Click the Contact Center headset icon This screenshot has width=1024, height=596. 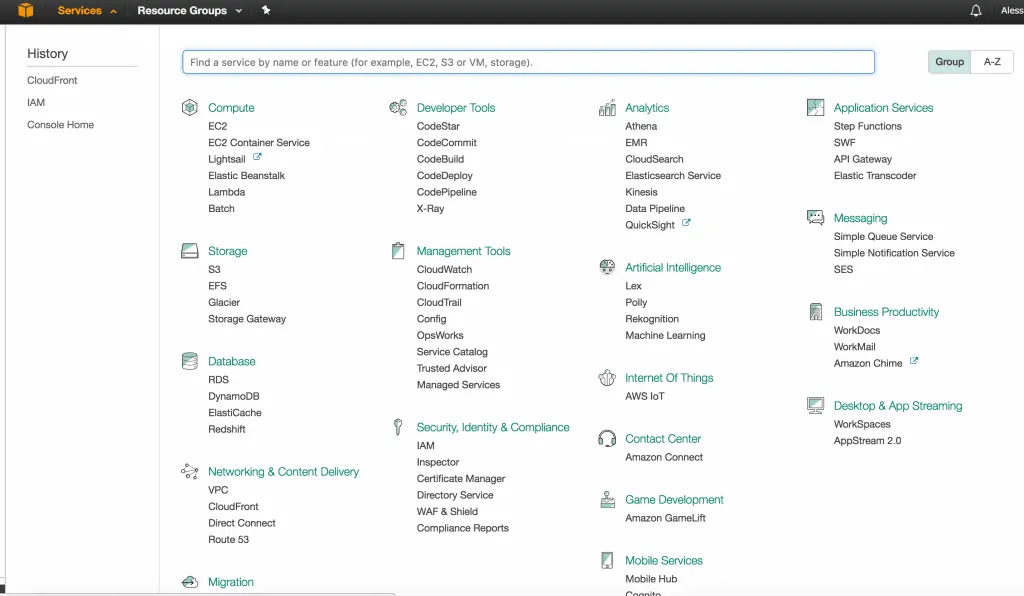click(x=607, y=438)
